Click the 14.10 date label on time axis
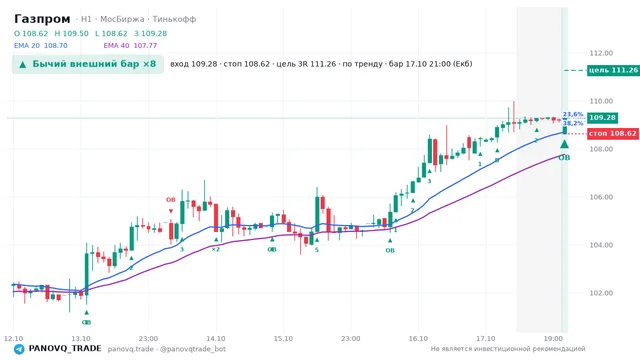Image resolution: width=640 pixels, height=360 pixels. (x=216, y=338)
